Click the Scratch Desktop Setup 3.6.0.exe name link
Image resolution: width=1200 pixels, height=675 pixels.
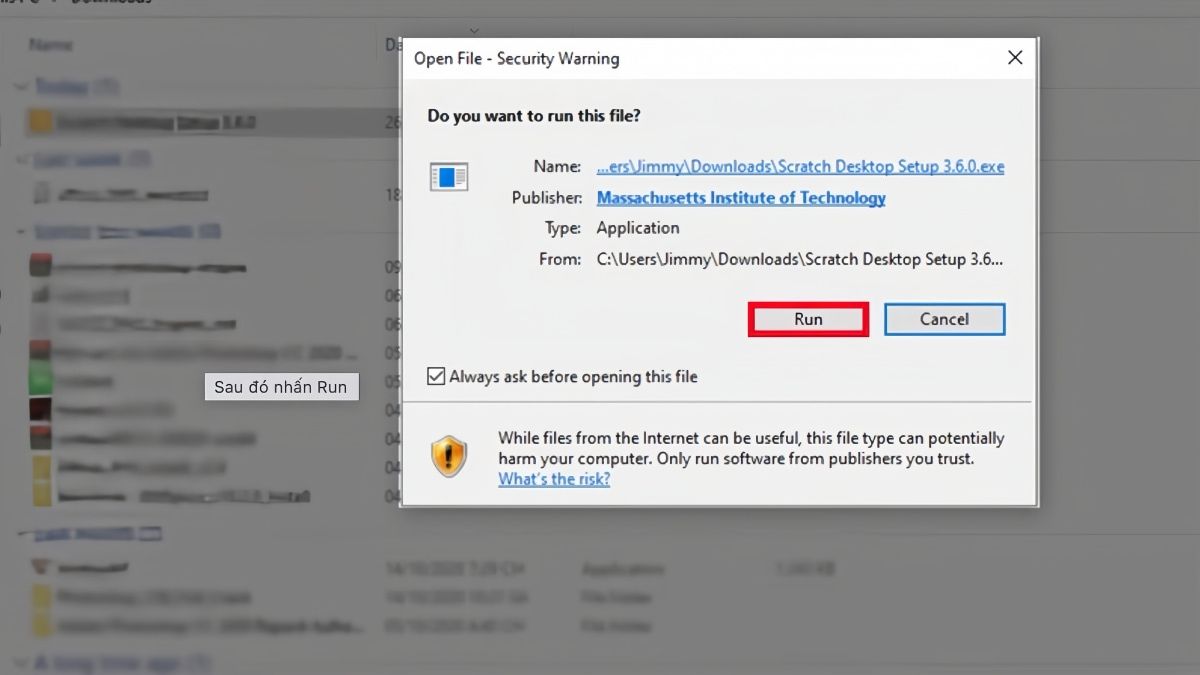pos(800,167)
